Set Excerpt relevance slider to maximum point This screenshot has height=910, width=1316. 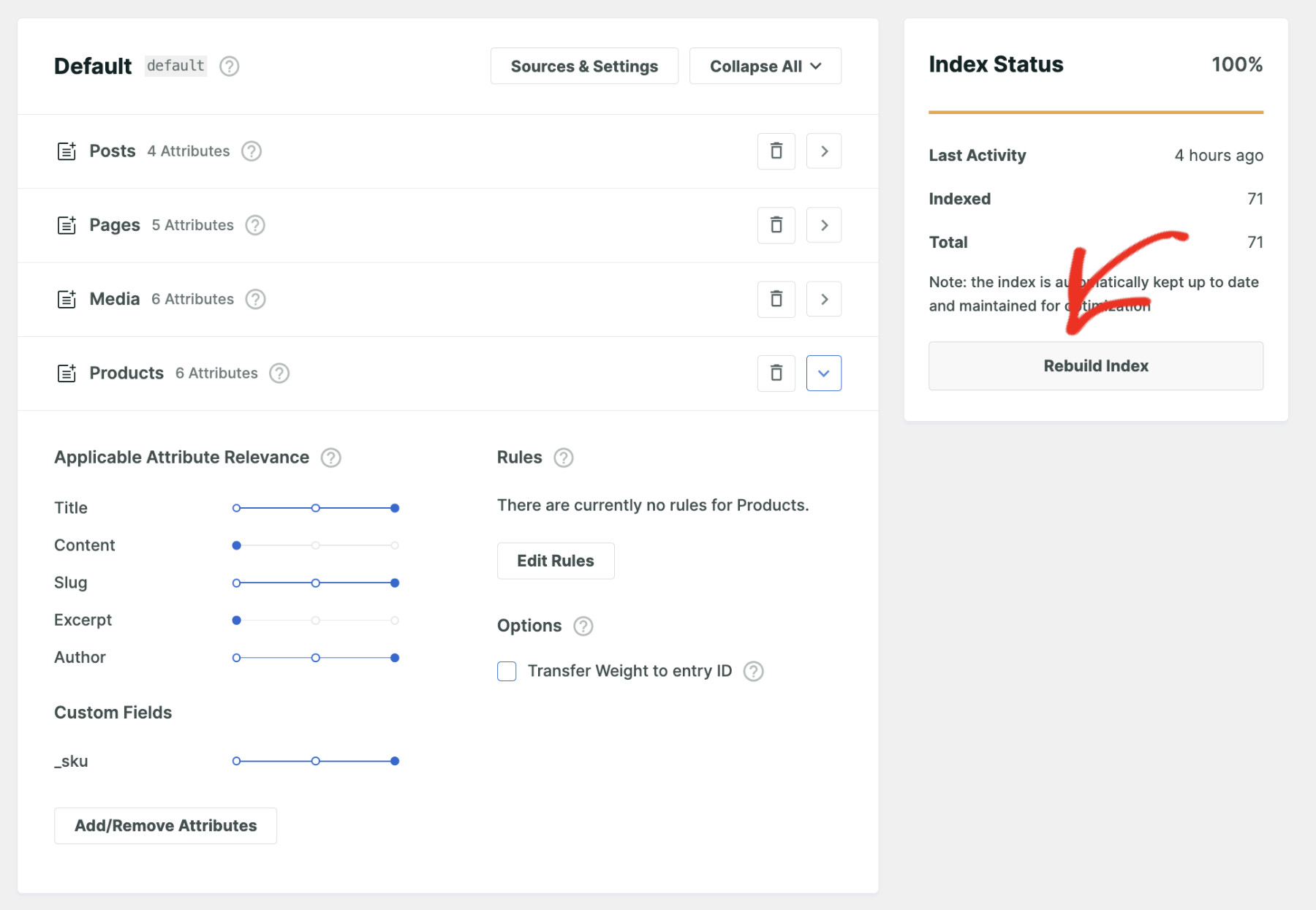click(395, 621)
